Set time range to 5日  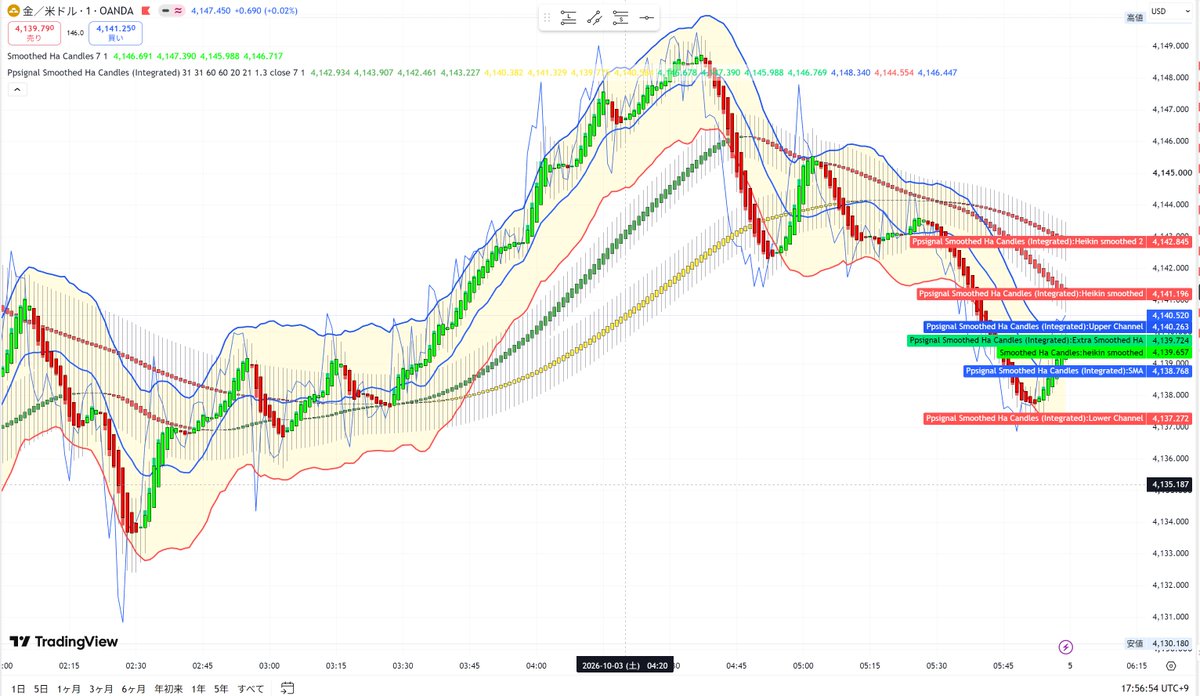click(41, 688)
